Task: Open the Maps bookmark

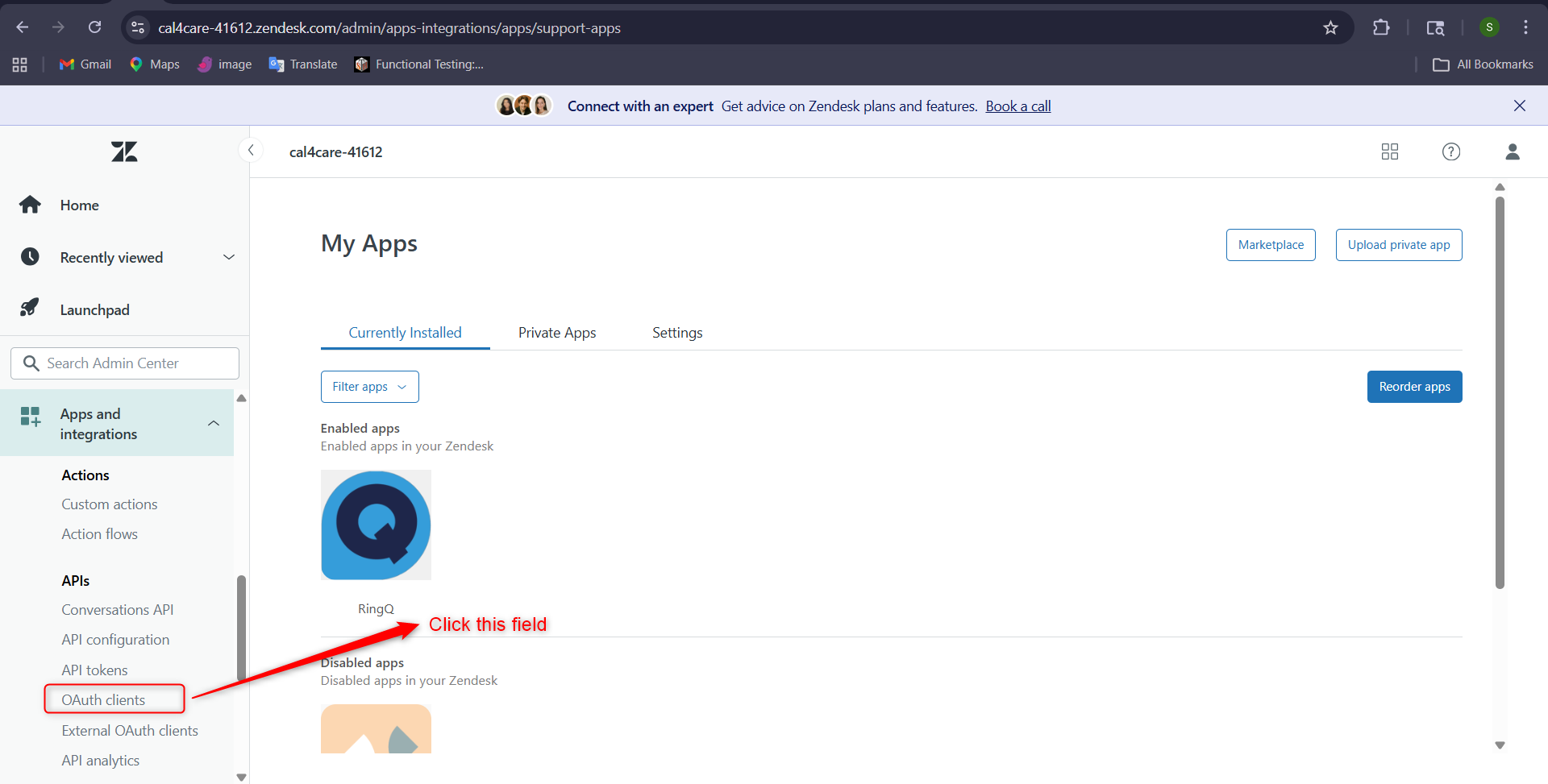Action: click(155, 64)
